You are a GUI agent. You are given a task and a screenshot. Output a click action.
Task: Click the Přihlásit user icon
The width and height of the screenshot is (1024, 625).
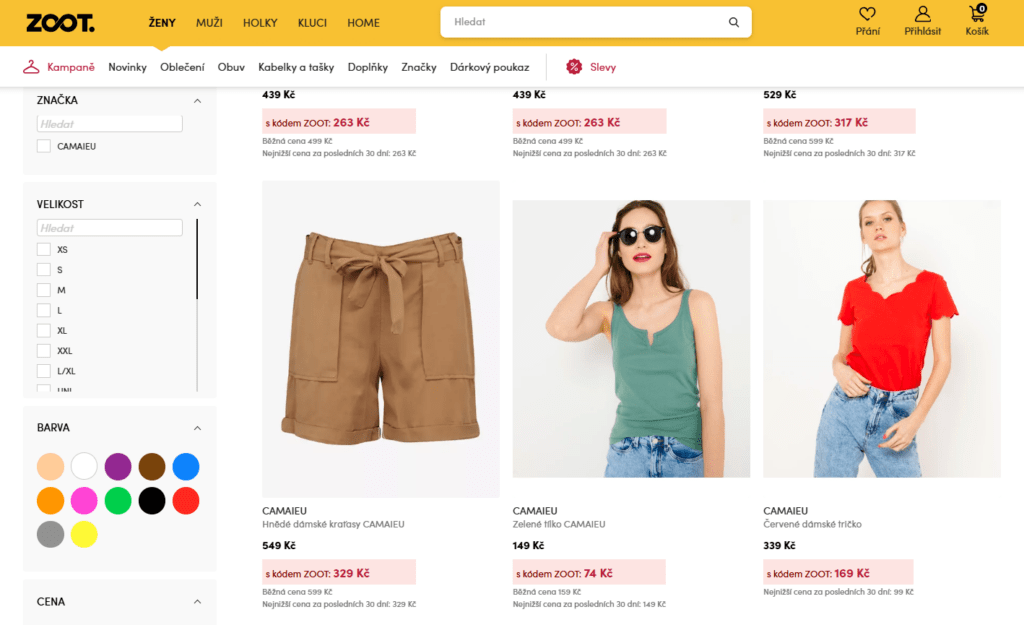click(922, 14)
